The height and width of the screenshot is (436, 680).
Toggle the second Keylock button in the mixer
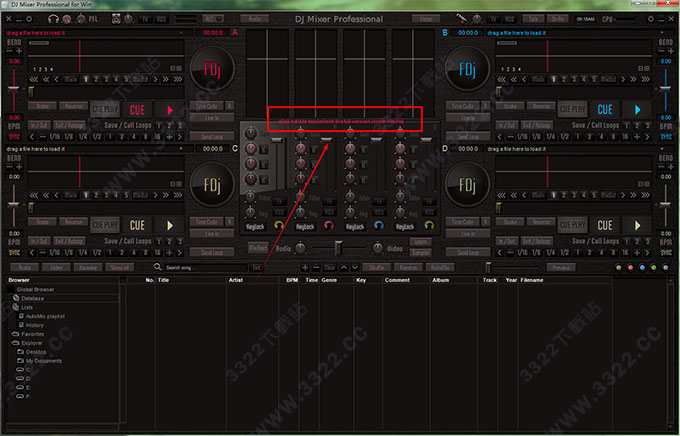(x=305, y=226)
